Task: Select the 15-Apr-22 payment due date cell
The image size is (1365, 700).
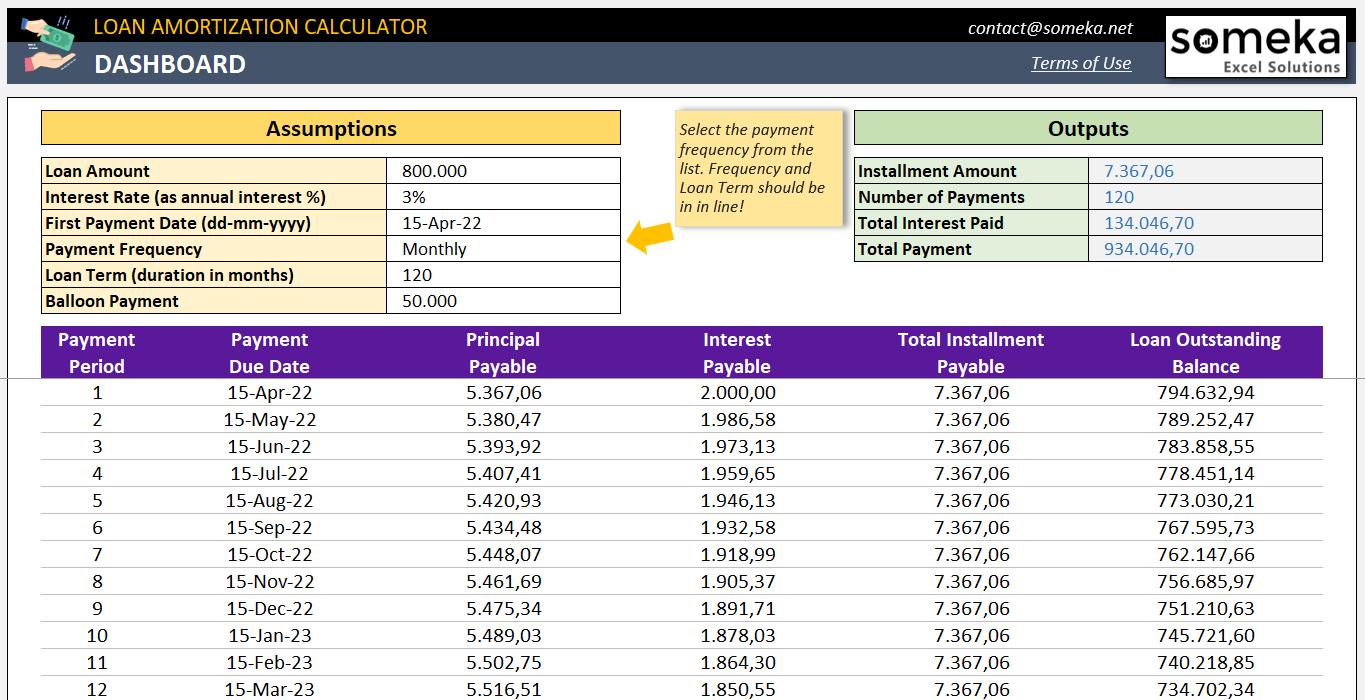Action: click(269, 393)
